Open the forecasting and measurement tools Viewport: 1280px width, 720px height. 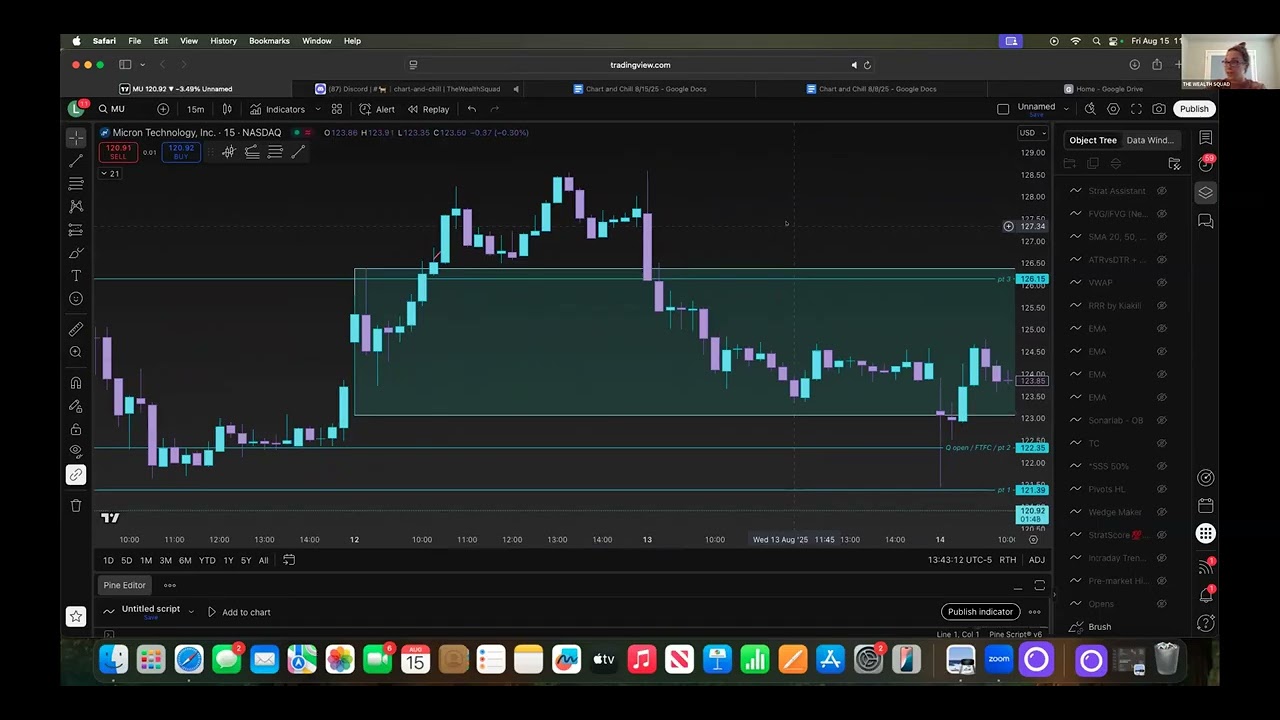(76, 230)
